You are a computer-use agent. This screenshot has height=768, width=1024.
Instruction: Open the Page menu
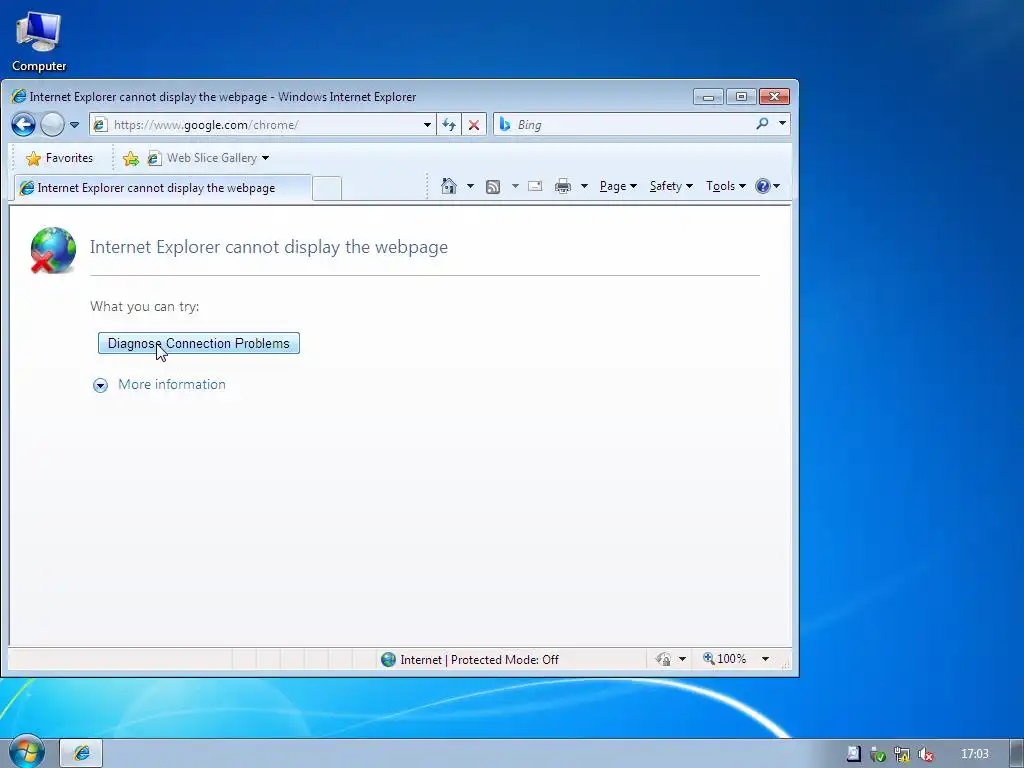[618, 186]
